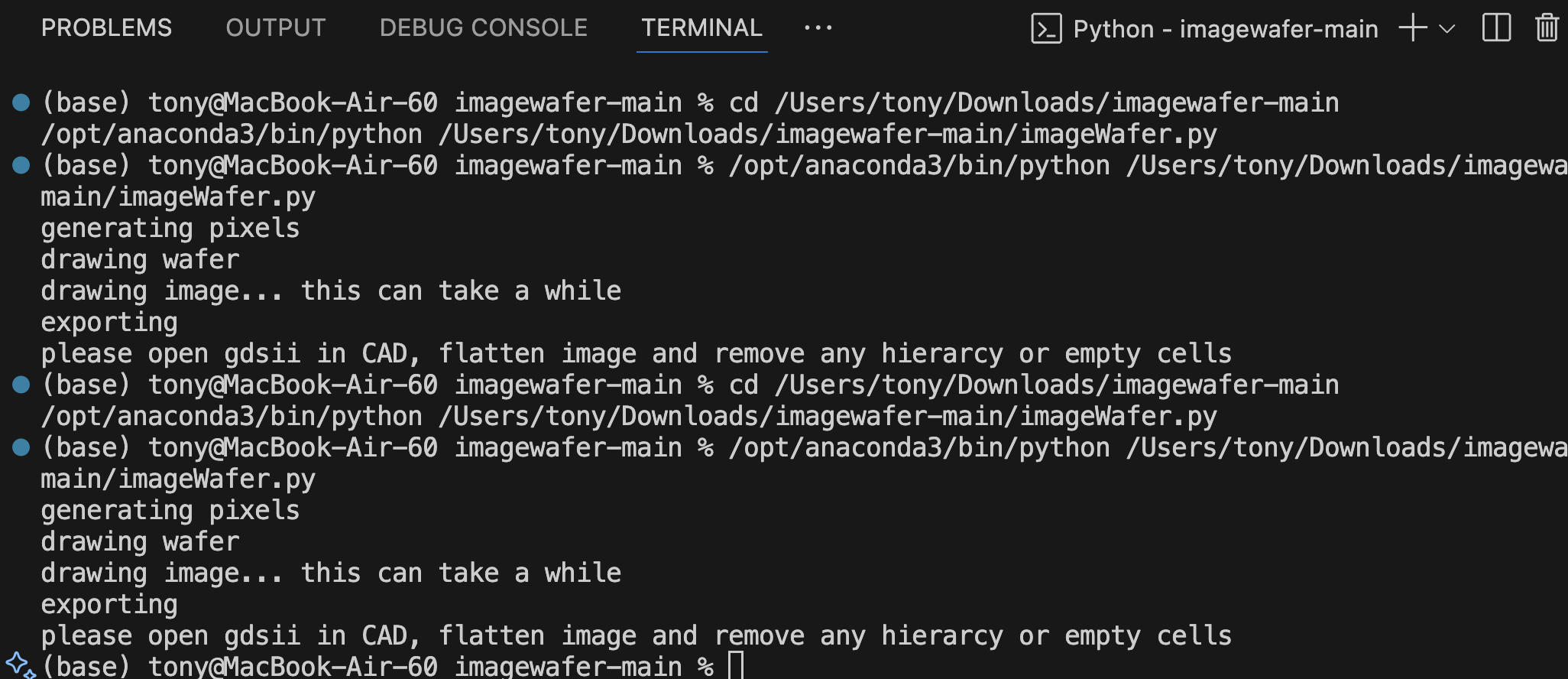Viewport: 1568px width, 679px height.
Task: Open the DEBUG CONSOLE tab
Action: [x=483, y=28]
